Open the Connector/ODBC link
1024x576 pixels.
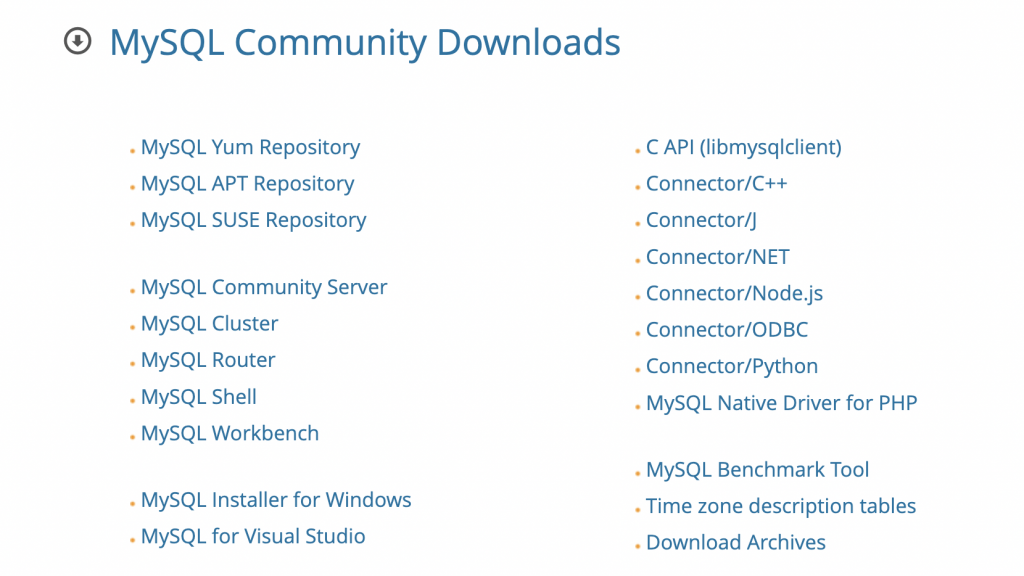coord(726,330)
